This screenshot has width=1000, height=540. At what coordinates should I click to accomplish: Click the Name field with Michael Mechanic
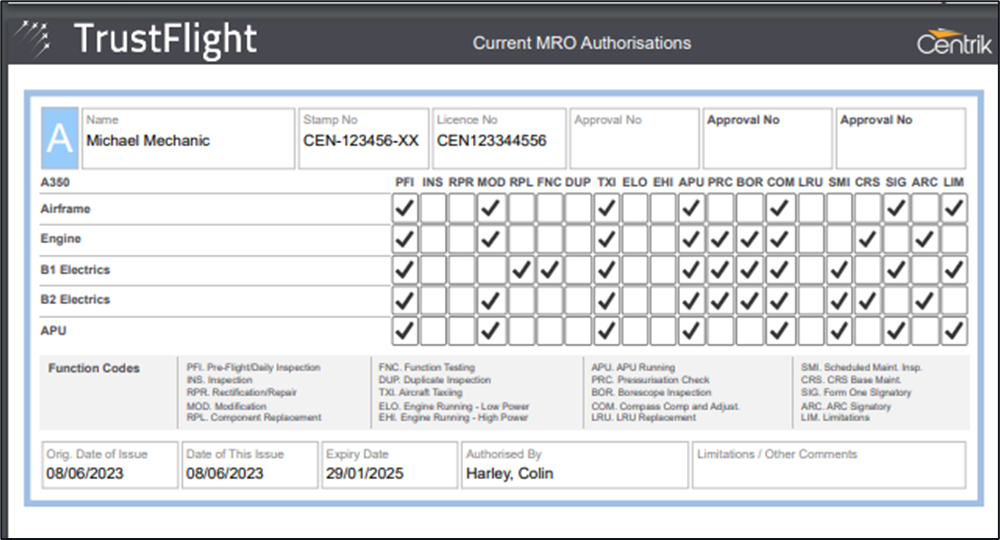[188, 139]
